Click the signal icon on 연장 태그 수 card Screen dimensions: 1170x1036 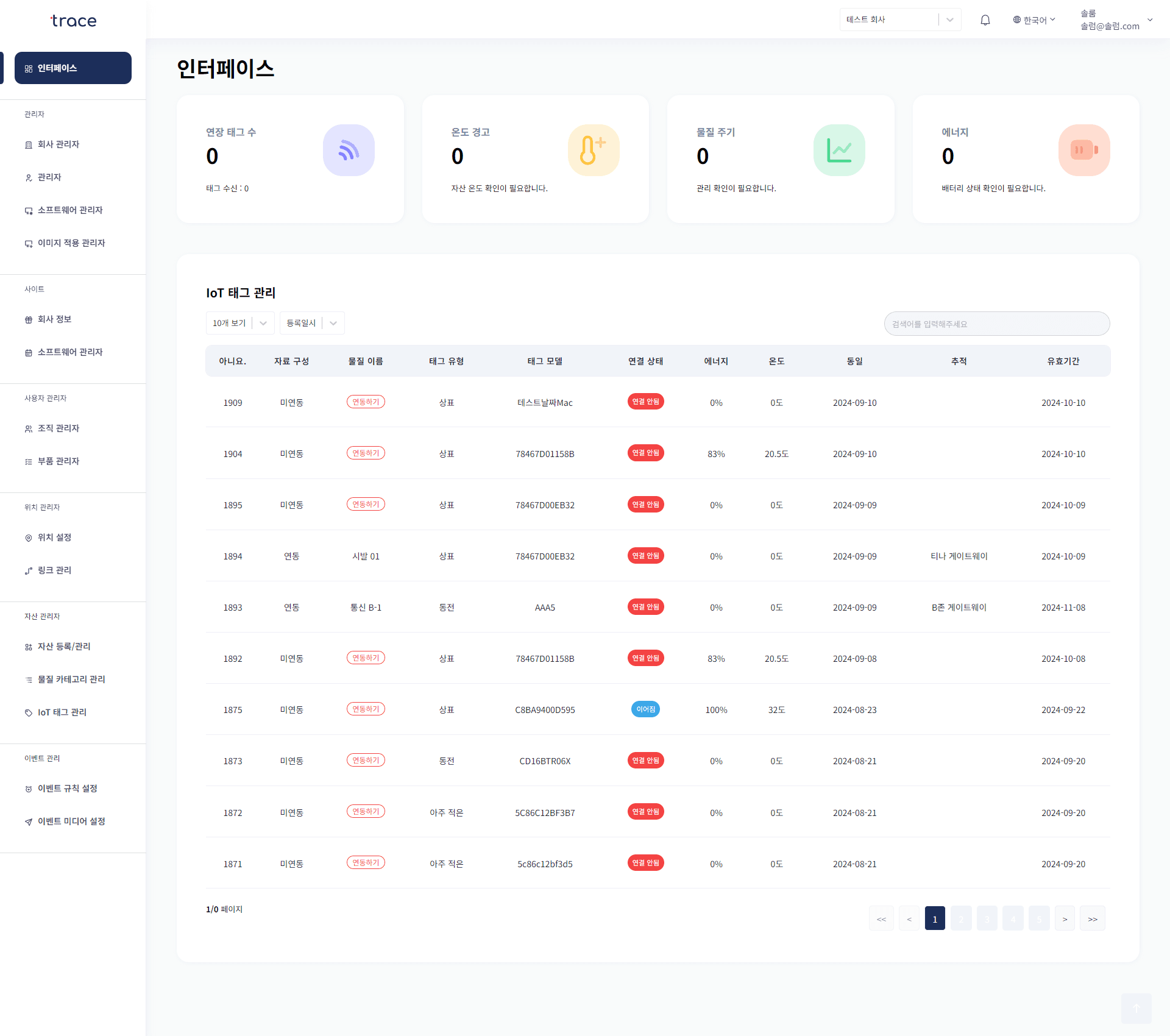[x=349, y=150]
